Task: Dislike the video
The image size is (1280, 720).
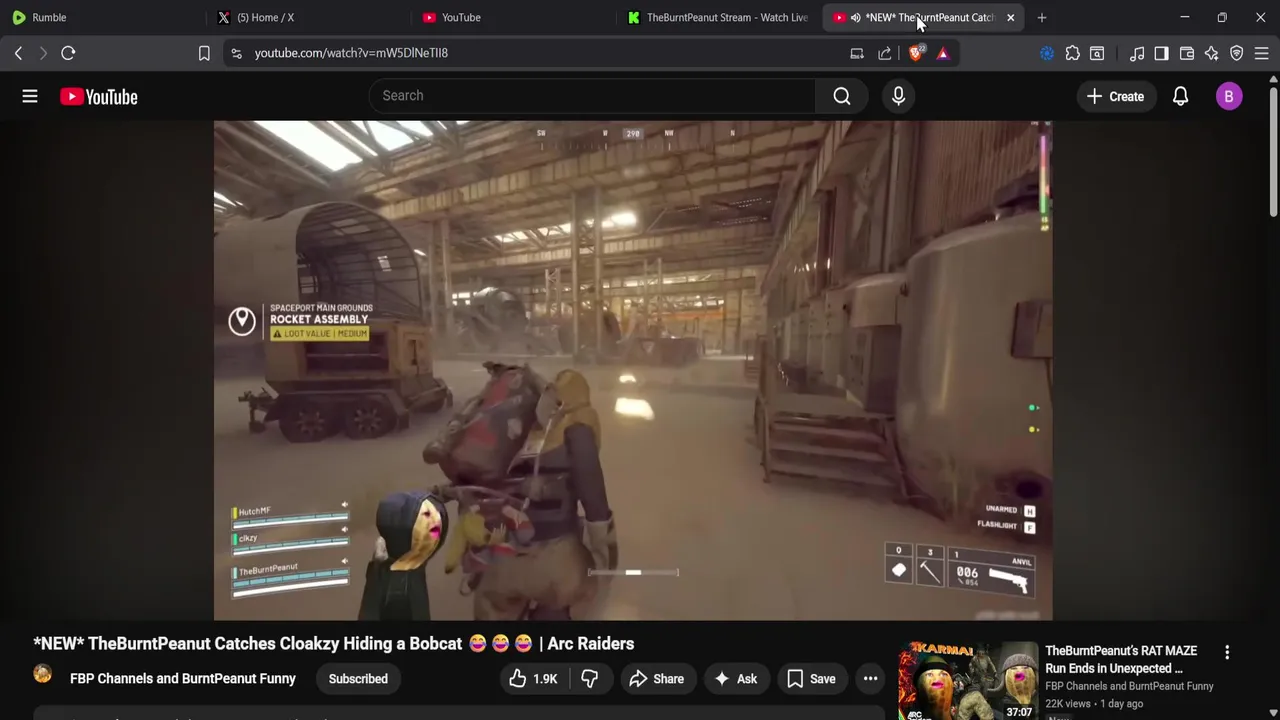Action: click(590, 679)
